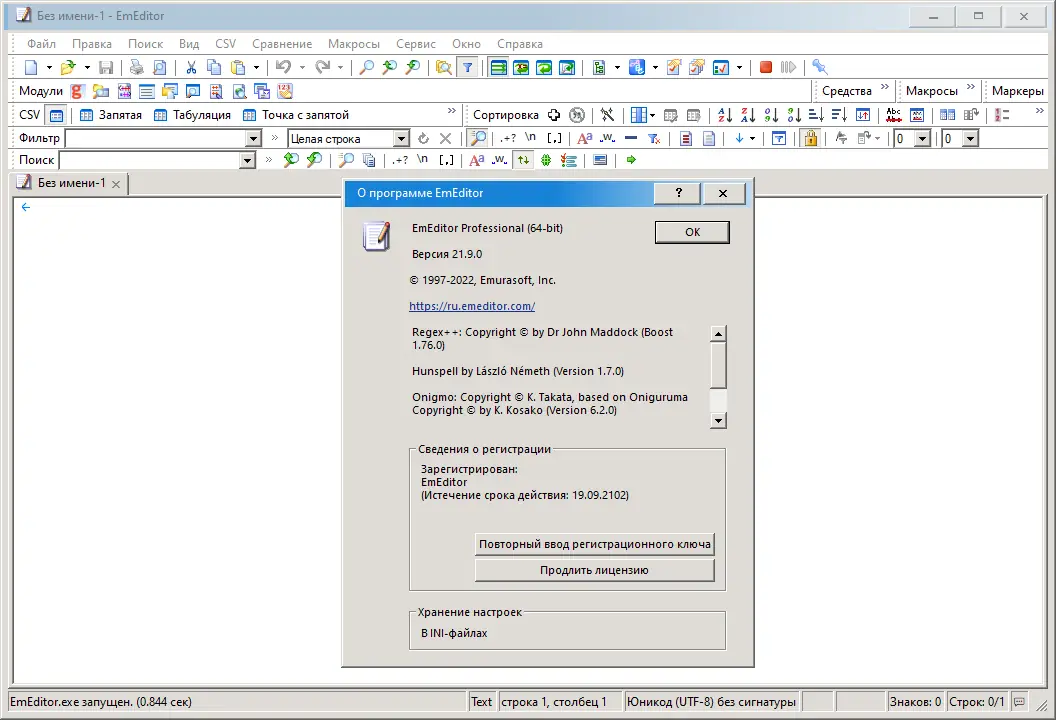
Task: Click the scrollbar thumb in credits list
Action: click(x=719, y=365)
